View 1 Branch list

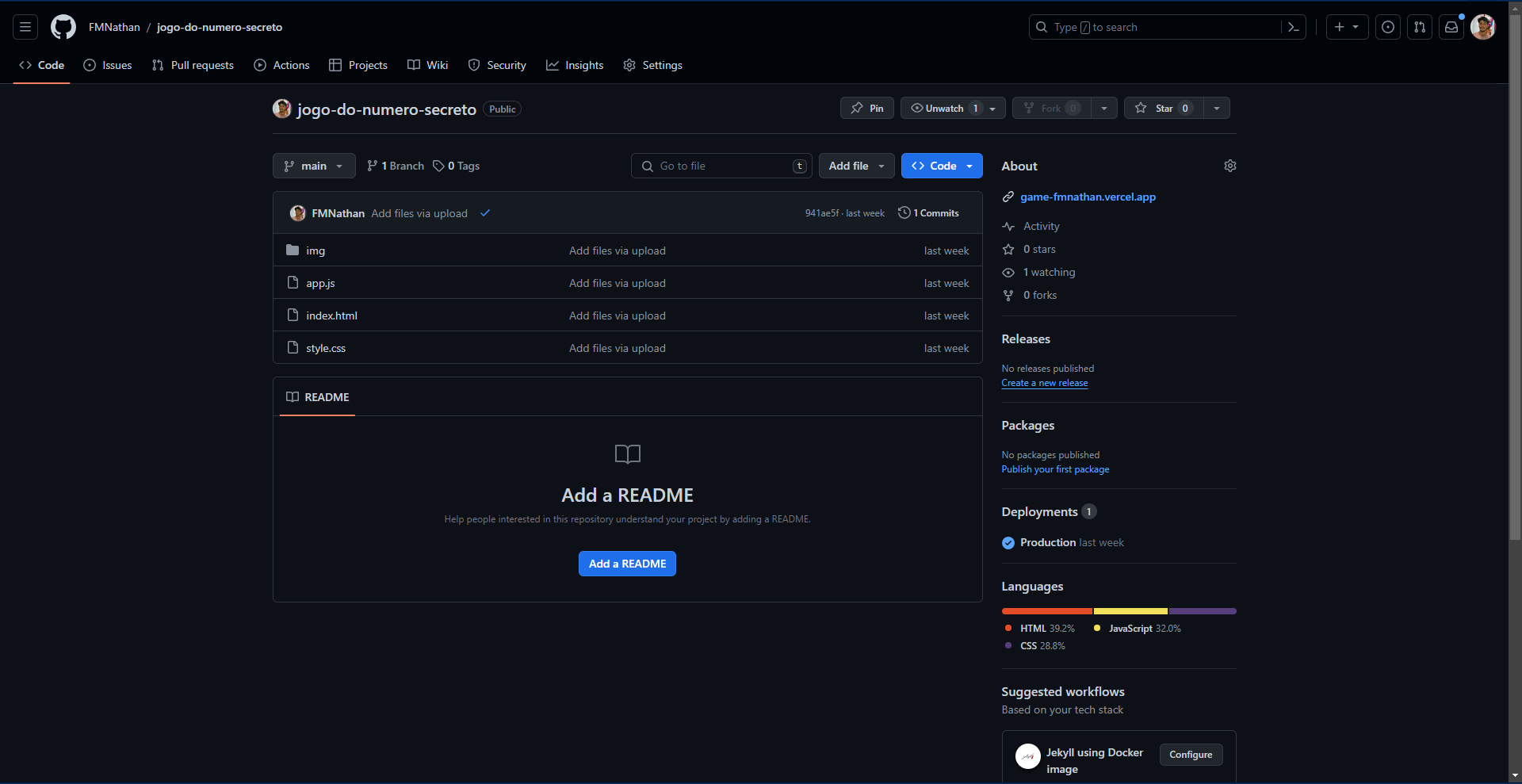(396, 166)
